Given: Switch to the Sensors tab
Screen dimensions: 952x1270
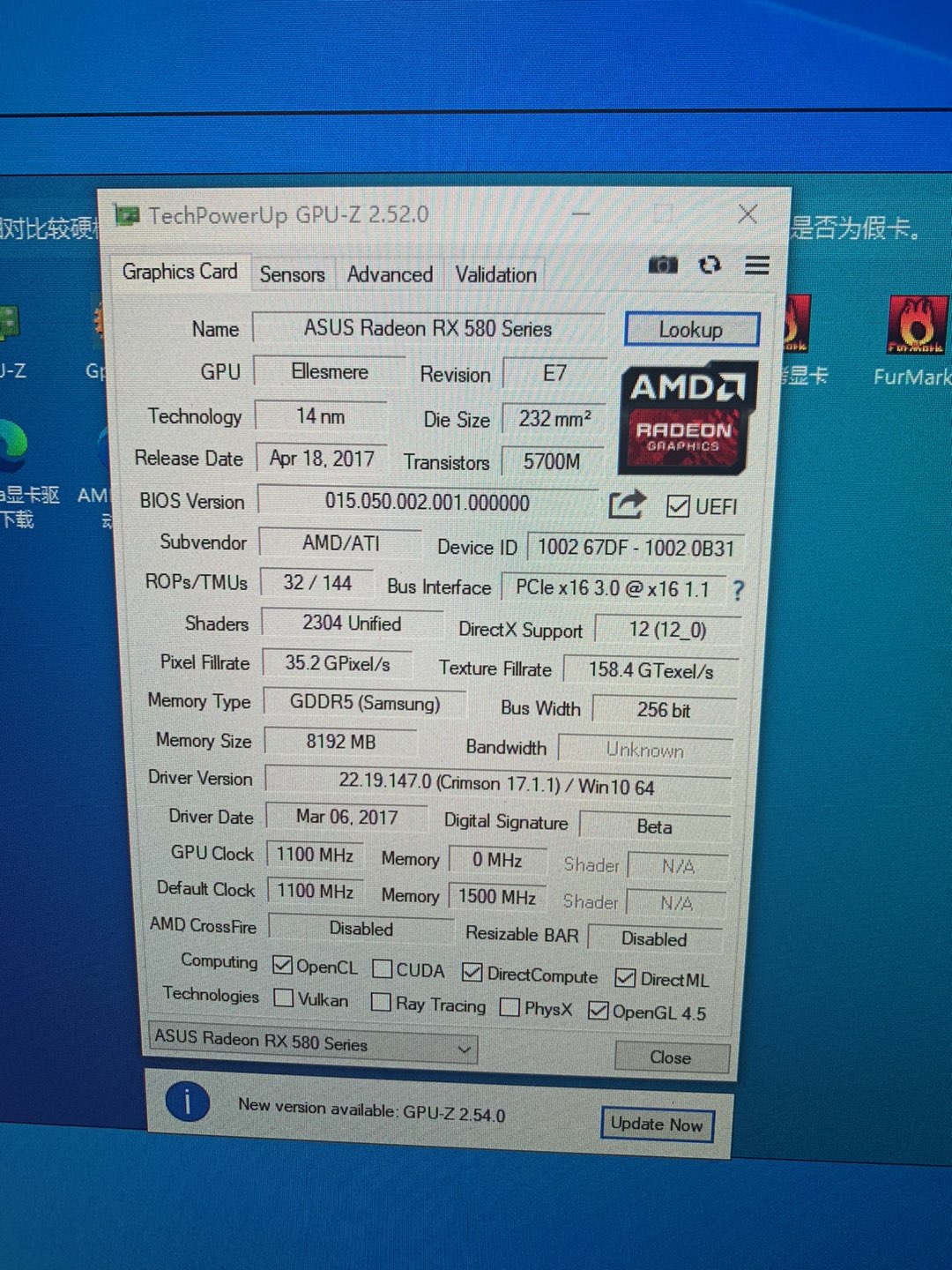Looking at the screenshot, I should (292, 275).
